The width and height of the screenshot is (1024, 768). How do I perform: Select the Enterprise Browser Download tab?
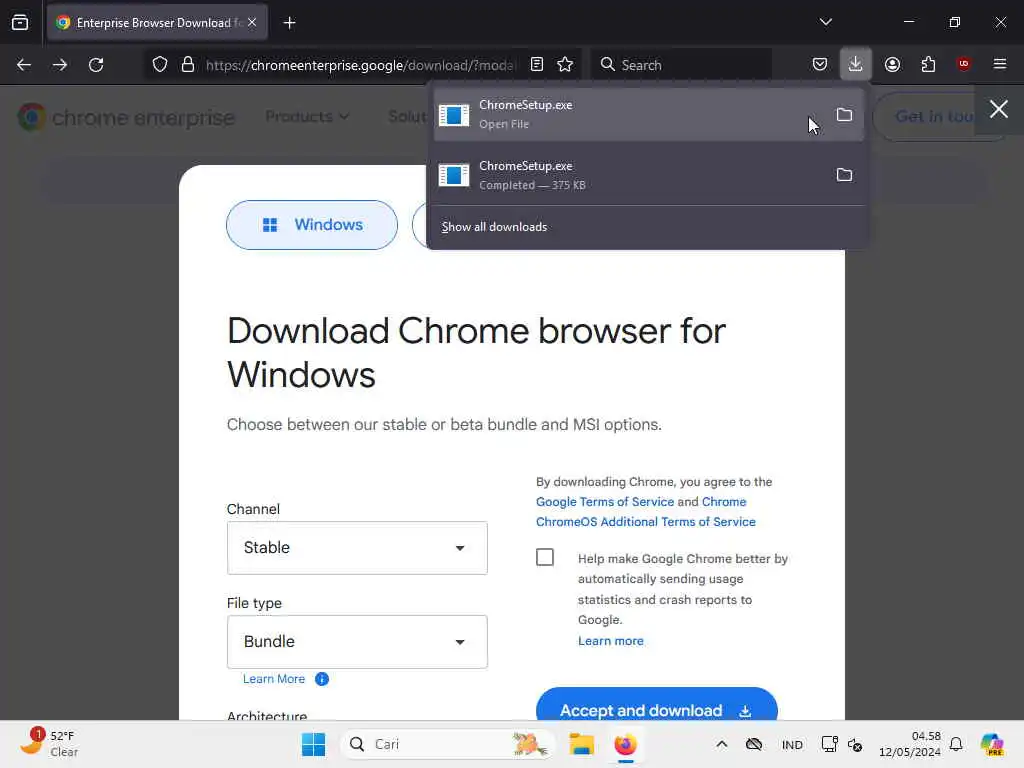click(157, 23)
